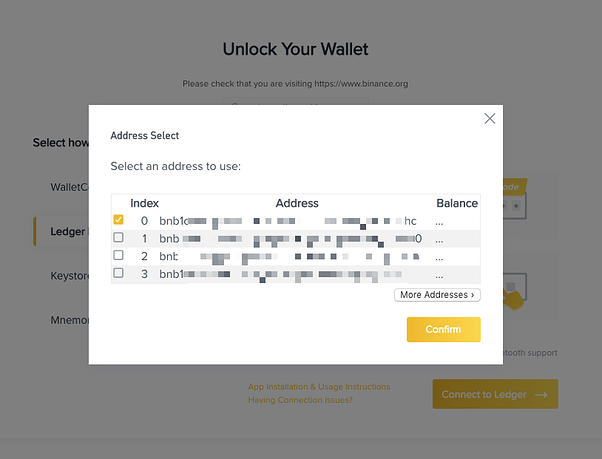Click the Address column header
Screen dimensions: 602x459
(296, 203)
